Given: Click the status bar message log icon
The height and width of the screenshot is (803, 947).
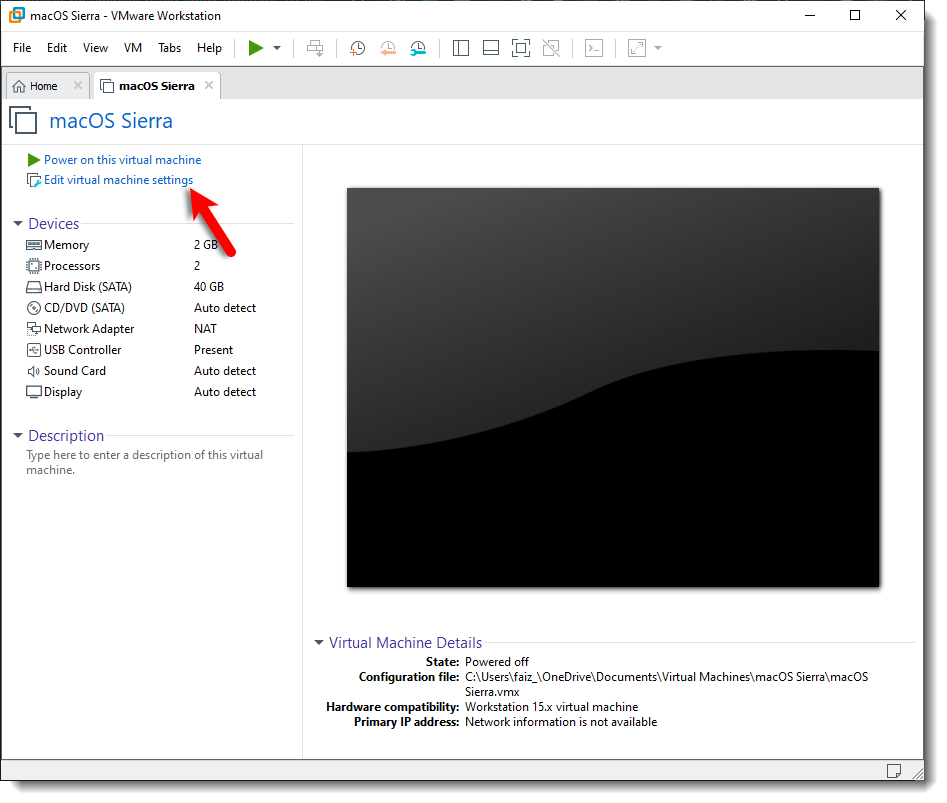Looking at the screenshot, I should coord(894,771).
